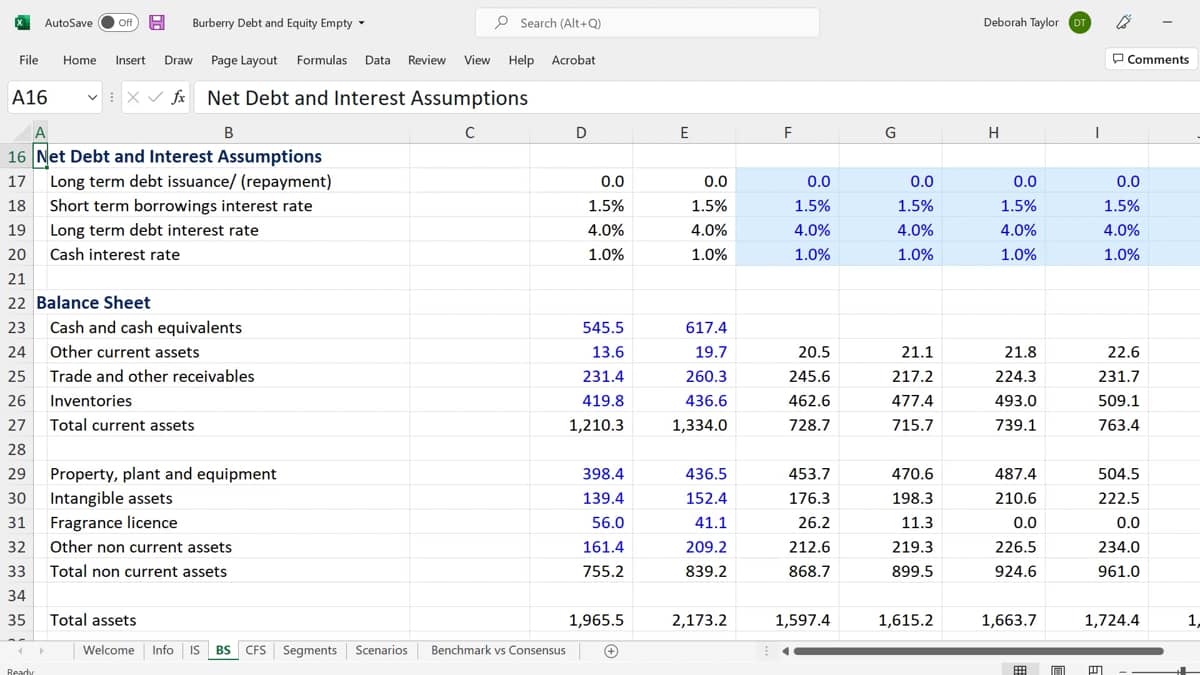The width and height of the screenshot is (1200, 675).
Task: Click the Save disk icon
Action: tap(157, 22)
